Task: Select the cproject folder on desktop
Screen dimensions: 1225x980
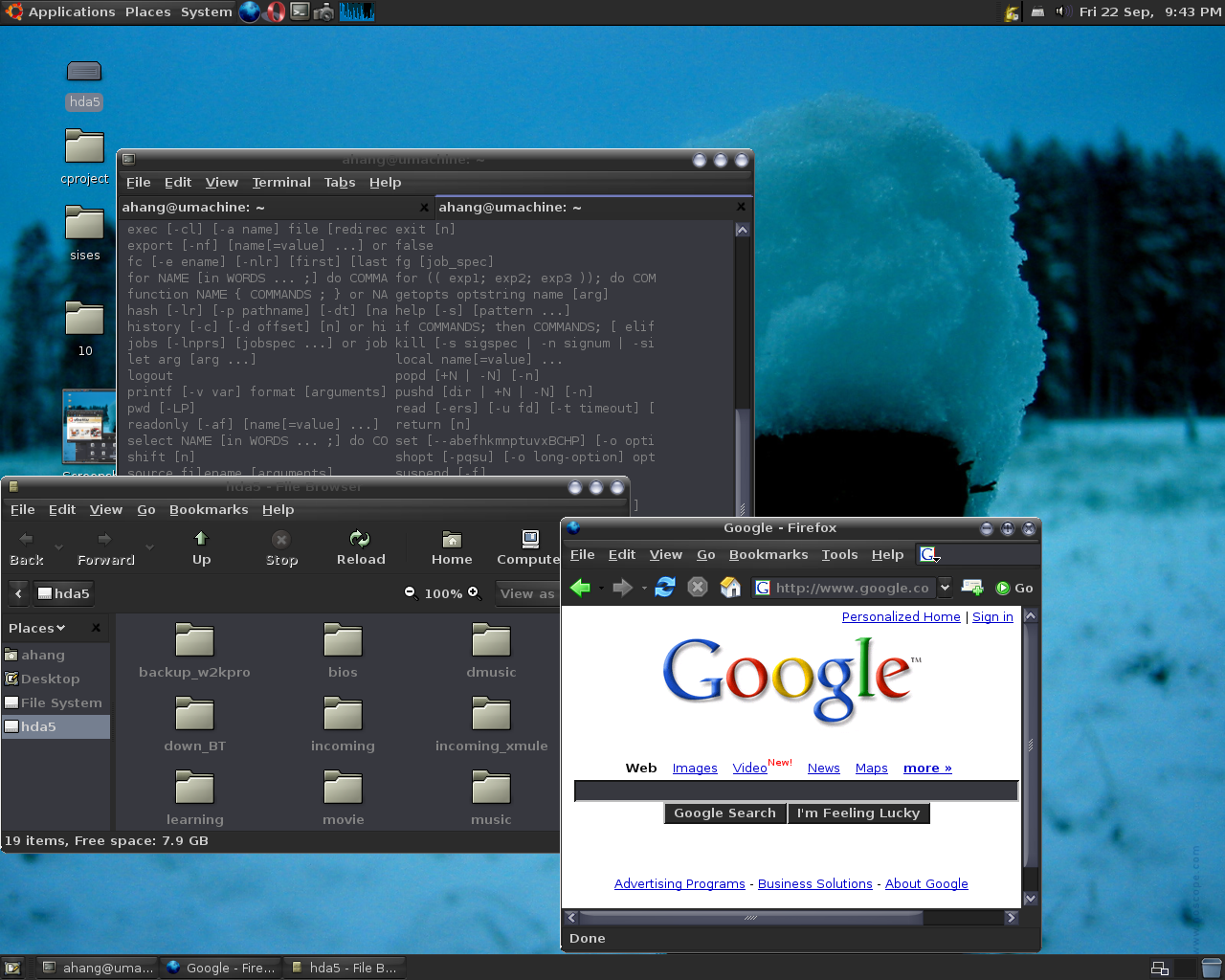Action: click(x=84, y=157)
